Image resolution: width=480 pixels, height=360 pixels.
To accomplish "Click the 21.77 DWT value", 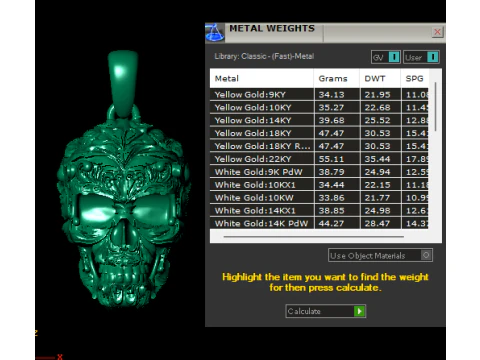I will (377, 198).
